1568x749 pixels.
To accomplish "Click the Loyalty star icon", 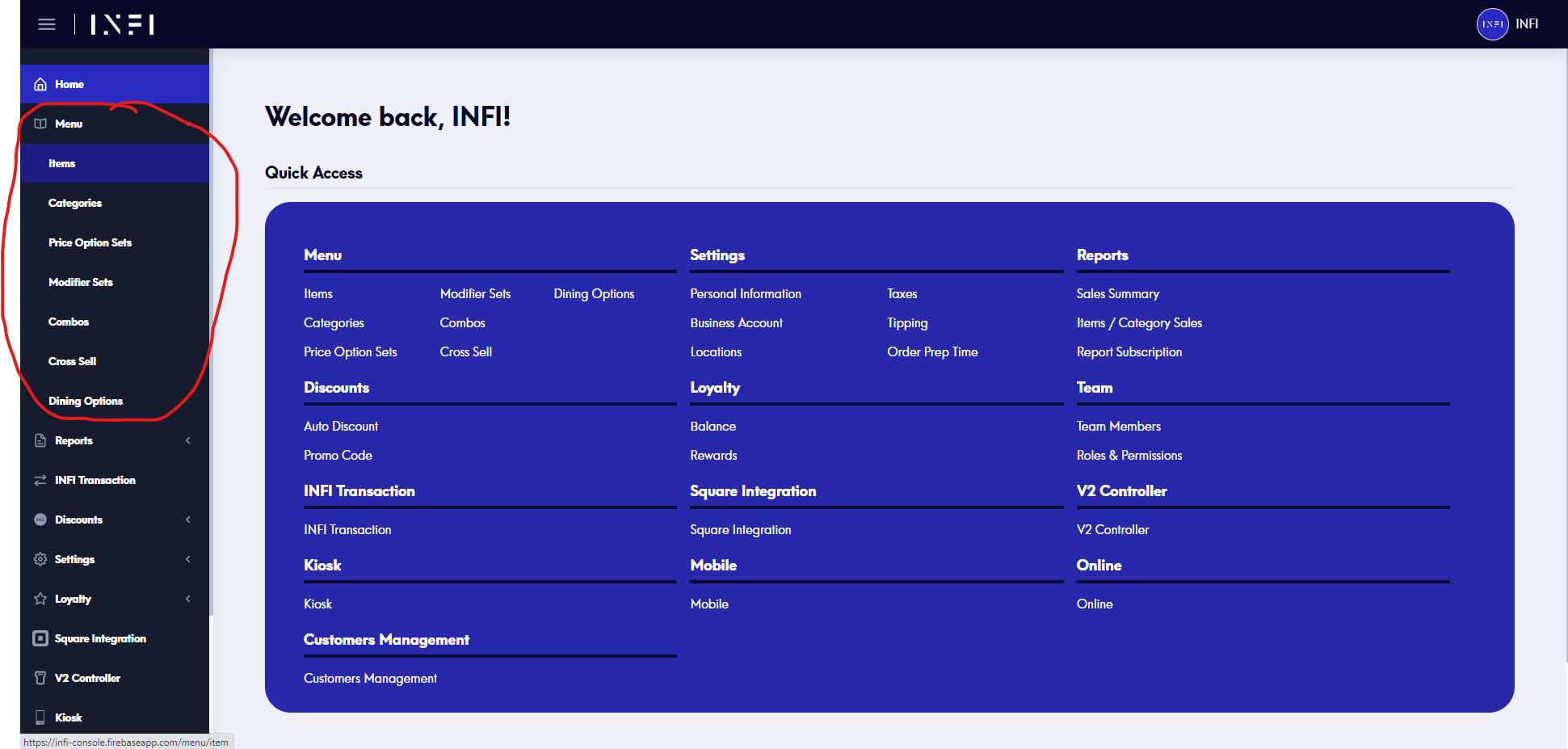I will click(40, 599).
